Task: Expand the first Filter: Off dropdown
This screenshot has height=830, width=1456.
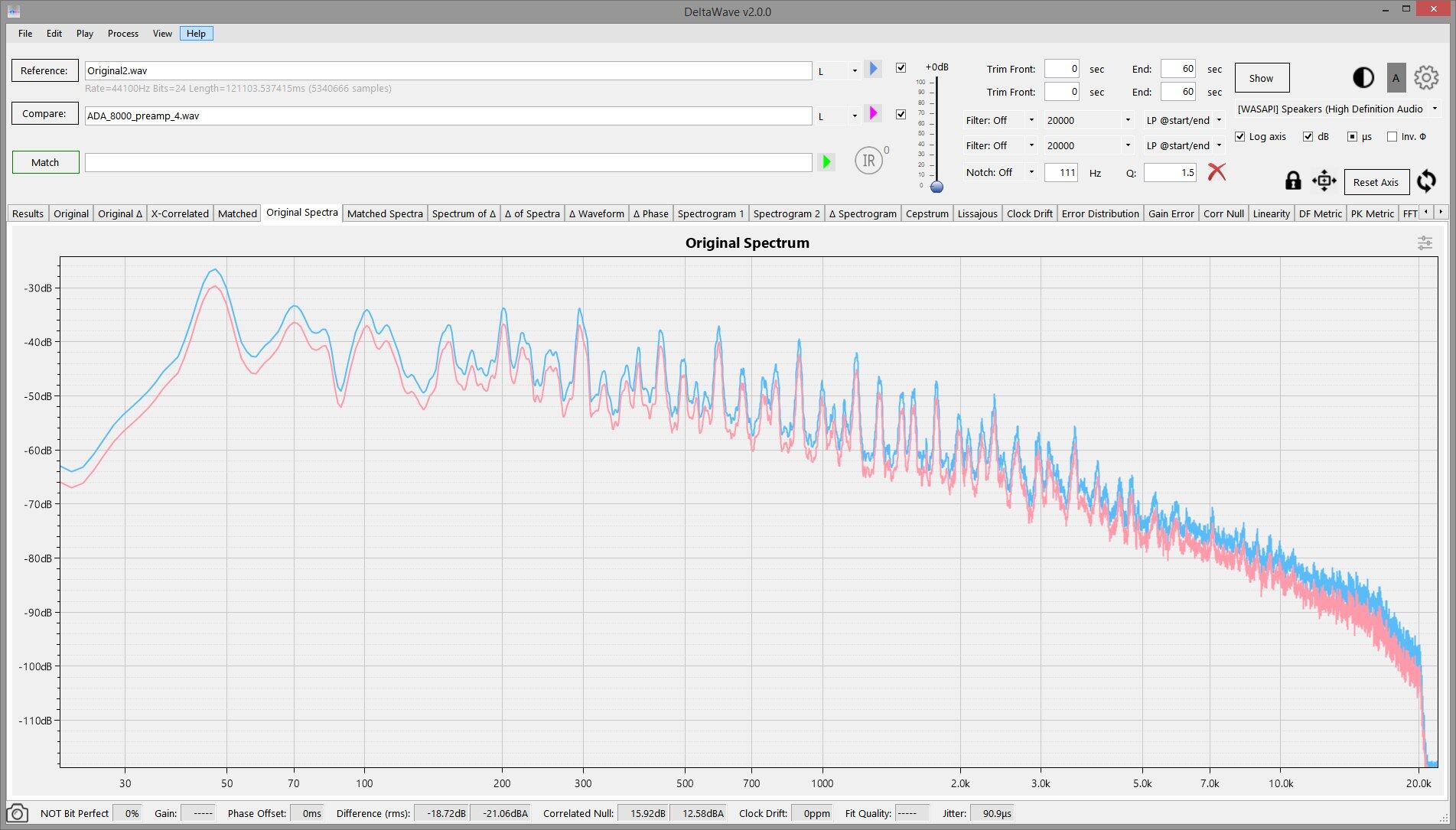Action: 999,120
